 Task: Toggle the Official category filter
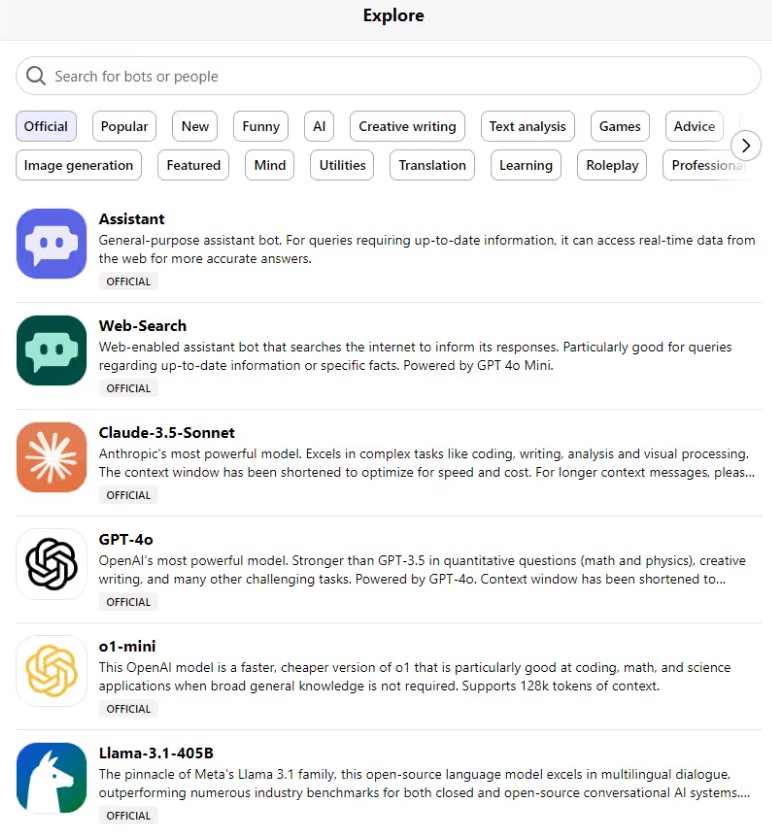(46, 126)
